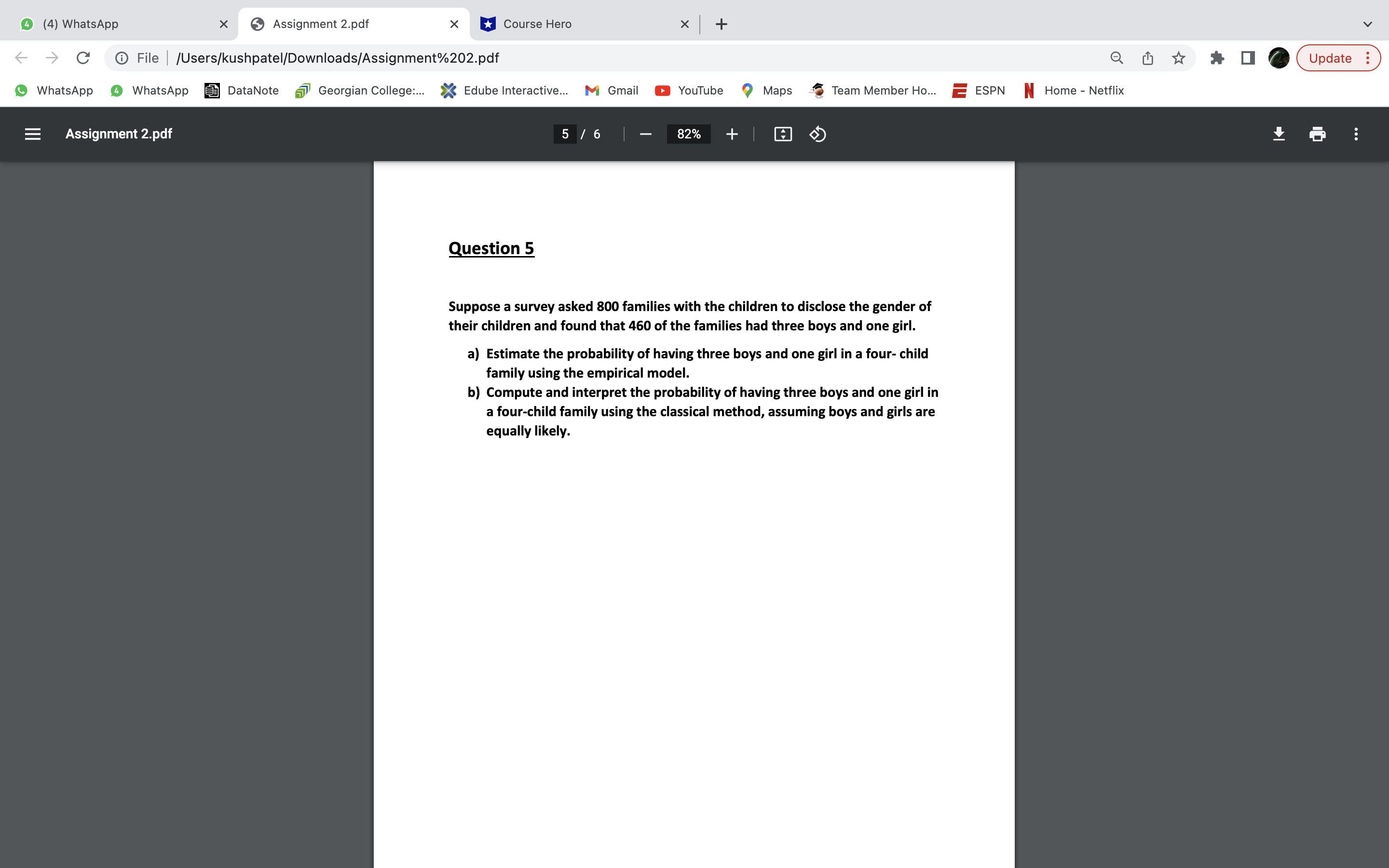
Task: Click the share icon in address bar
Action: 1147,57
